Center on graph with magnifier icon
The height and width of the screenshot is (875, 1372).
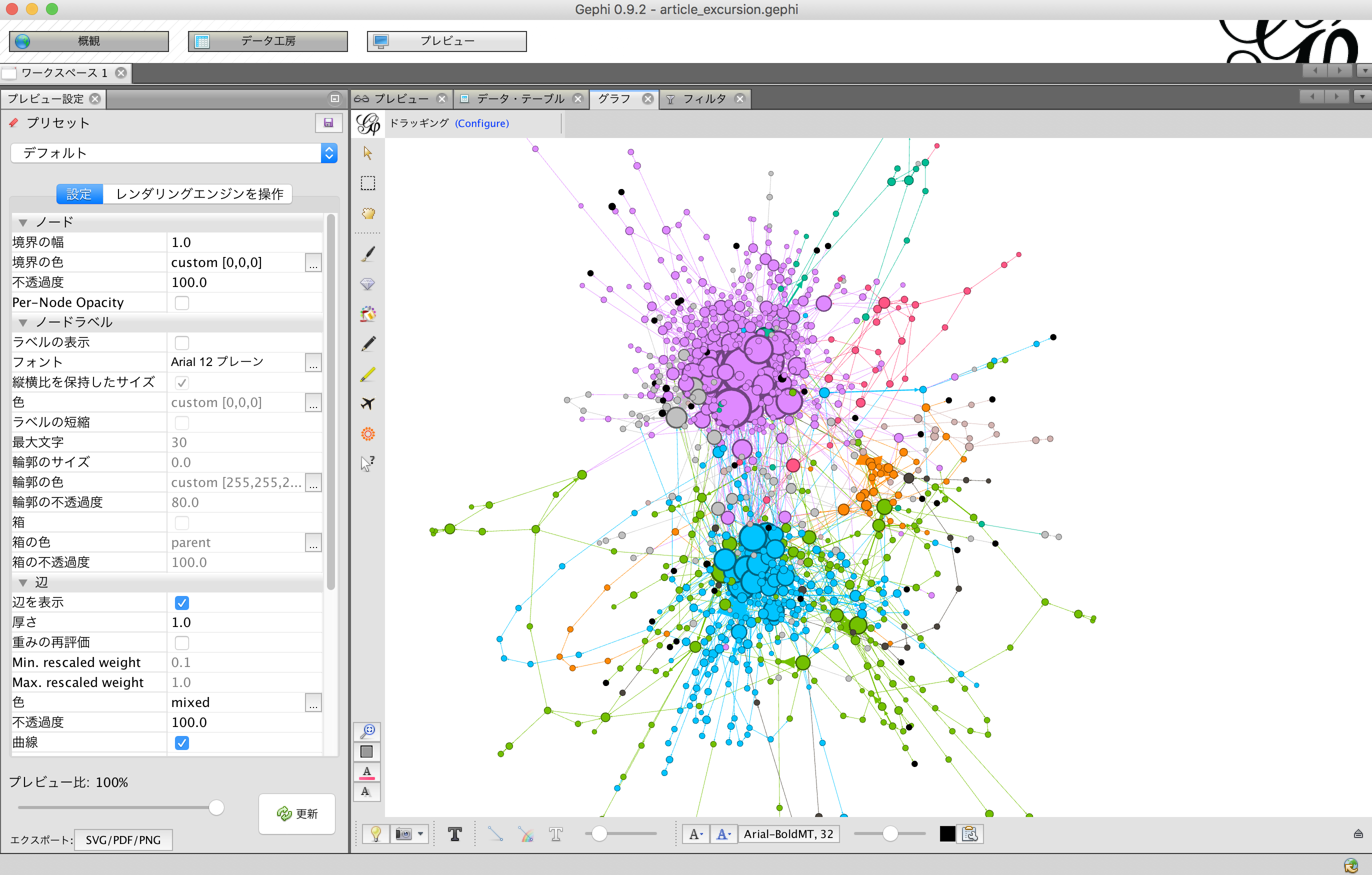click(x=367, y=731)
